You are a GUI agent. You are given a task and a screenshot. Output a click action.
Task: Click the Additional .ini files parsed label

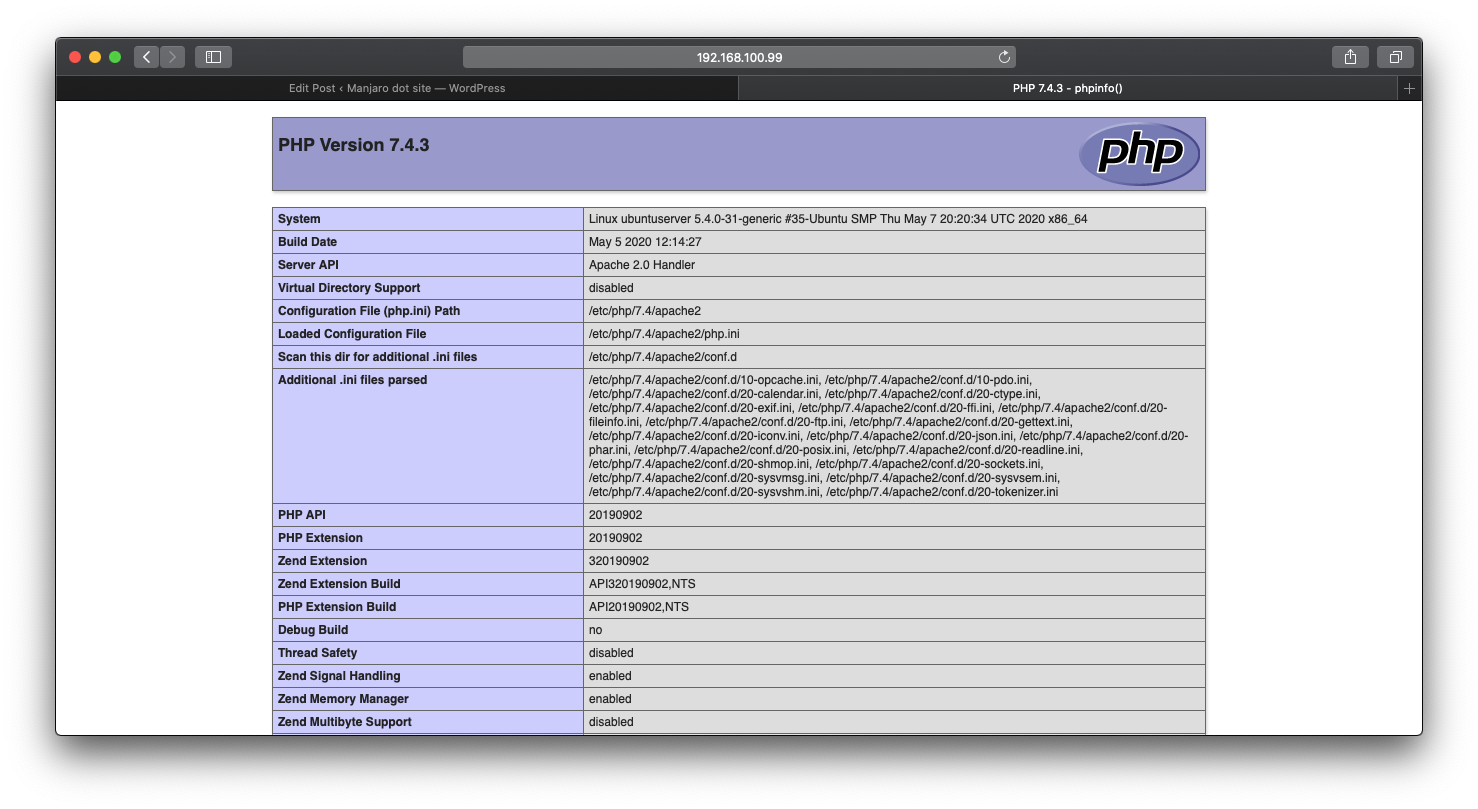[352, 380]
